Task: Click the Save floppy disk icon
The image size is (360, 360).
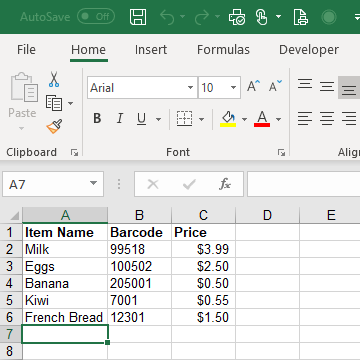Action: click(138, 17)
